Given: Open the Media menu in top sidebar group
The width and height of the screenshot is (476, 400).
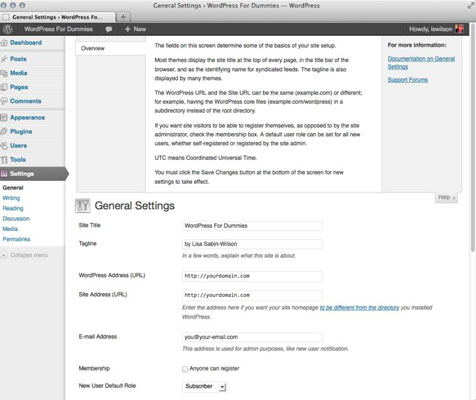Looking at the screenshot, I should click(x=19, y=73).
